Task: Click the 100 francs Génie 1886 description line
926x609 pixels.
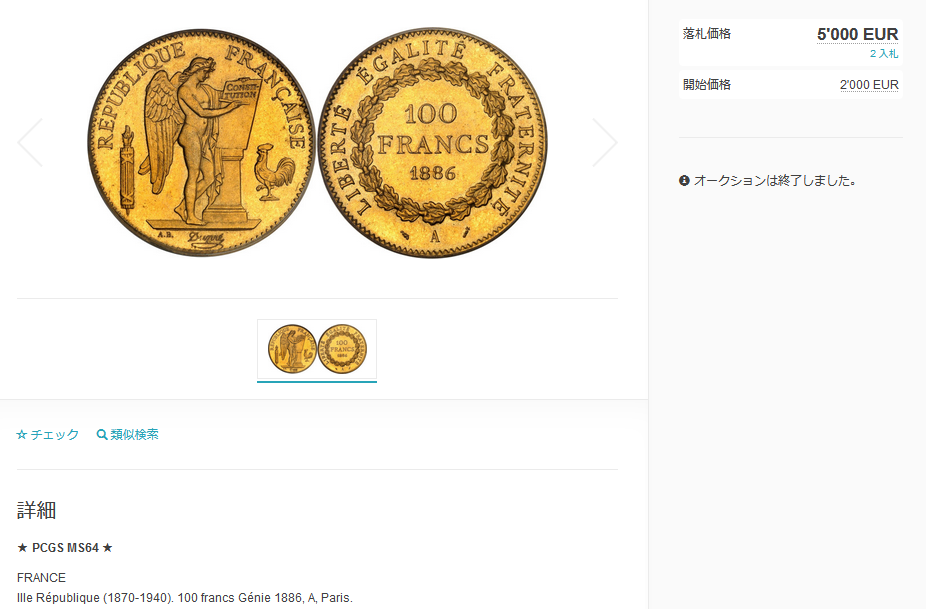Action: pos(185,598)
